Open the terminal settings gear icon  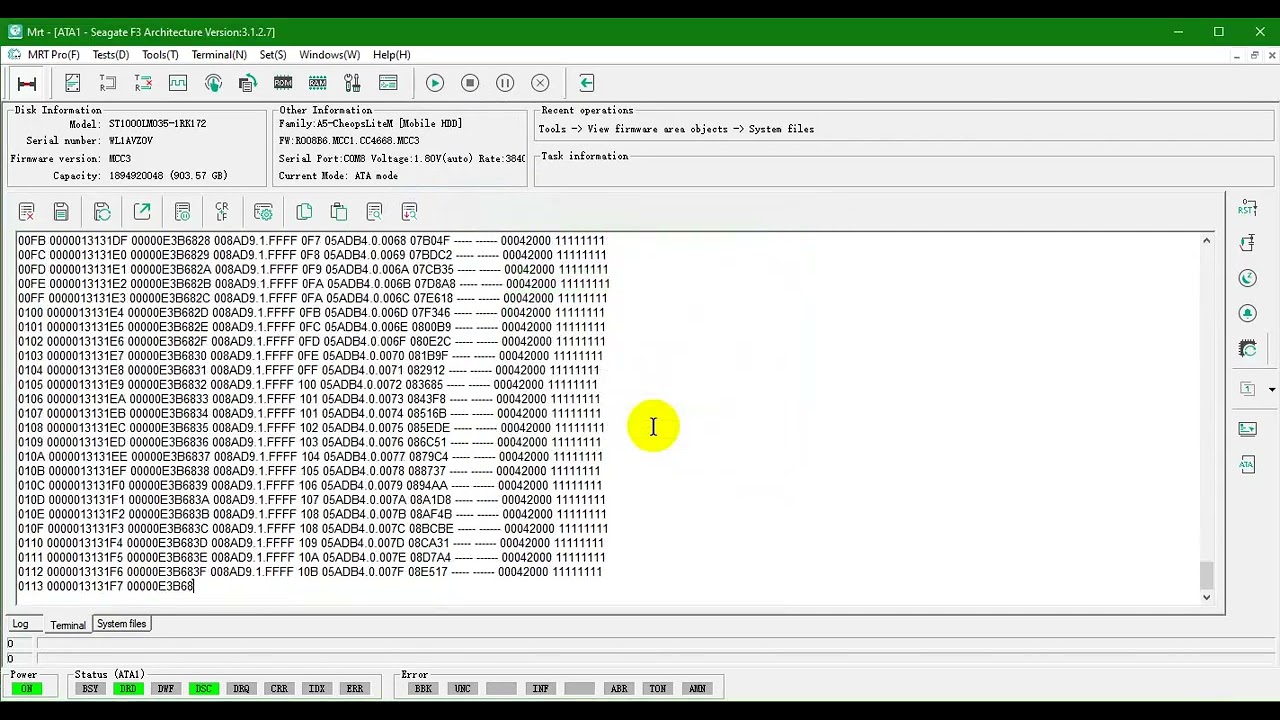click(x=263, y=212)
